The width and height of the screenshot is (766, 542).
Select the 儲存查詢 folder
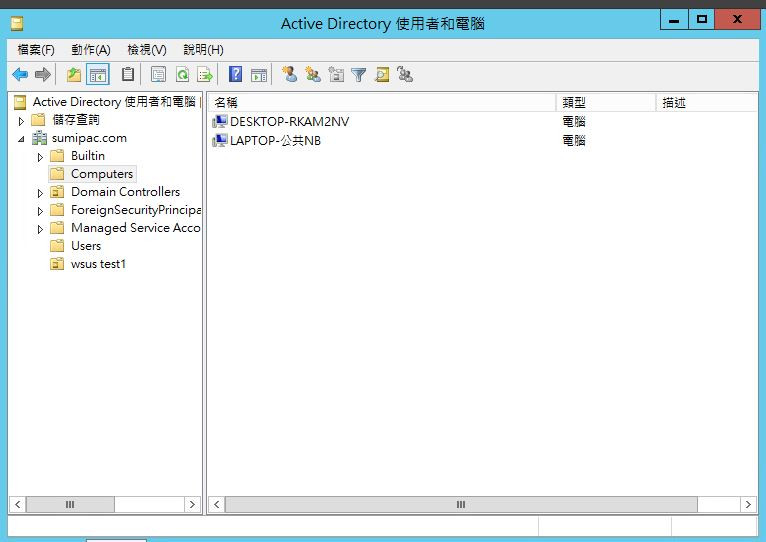click(76, 120)
